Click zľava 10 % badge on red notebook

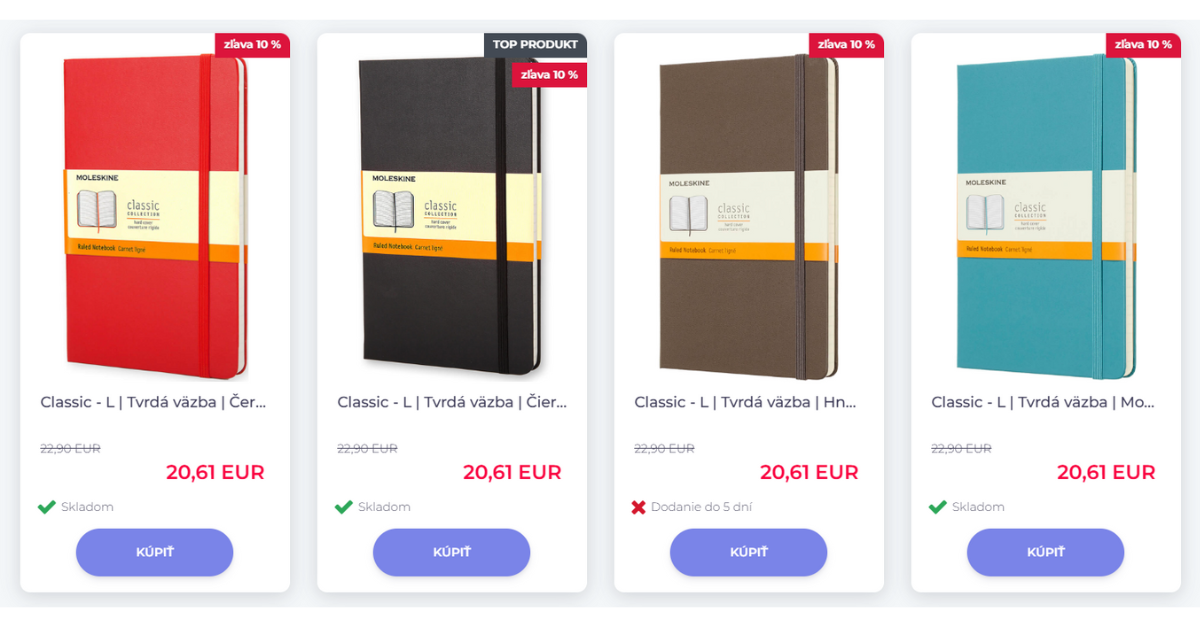(252, 45)
